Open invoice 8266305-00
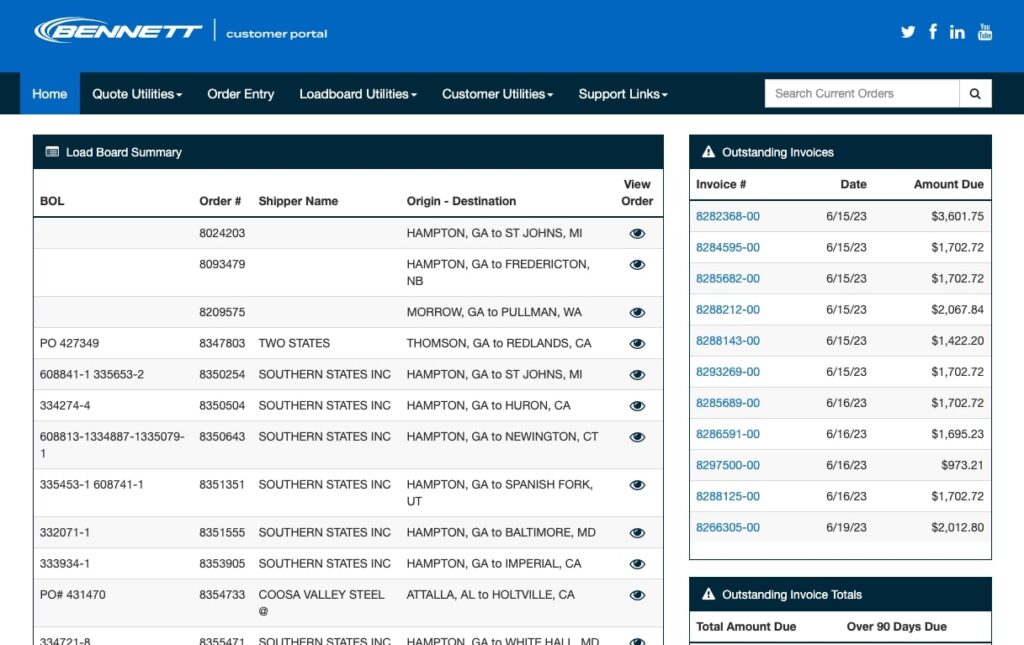 (x=728, y=527)
